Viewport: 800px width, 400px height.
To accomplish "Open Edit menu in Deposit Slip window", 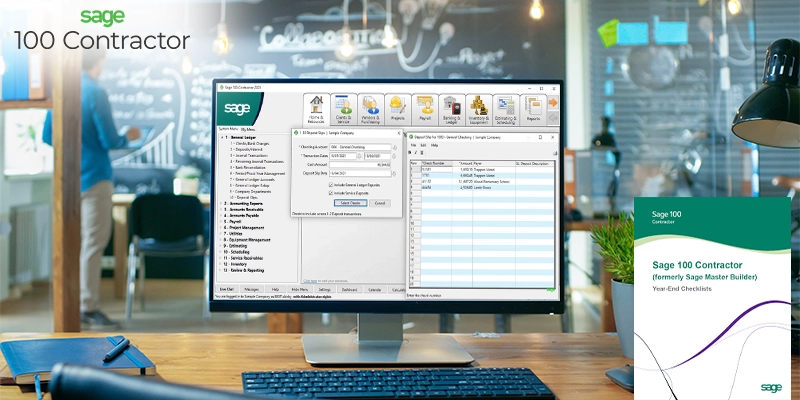I will [x=423, y=145].
